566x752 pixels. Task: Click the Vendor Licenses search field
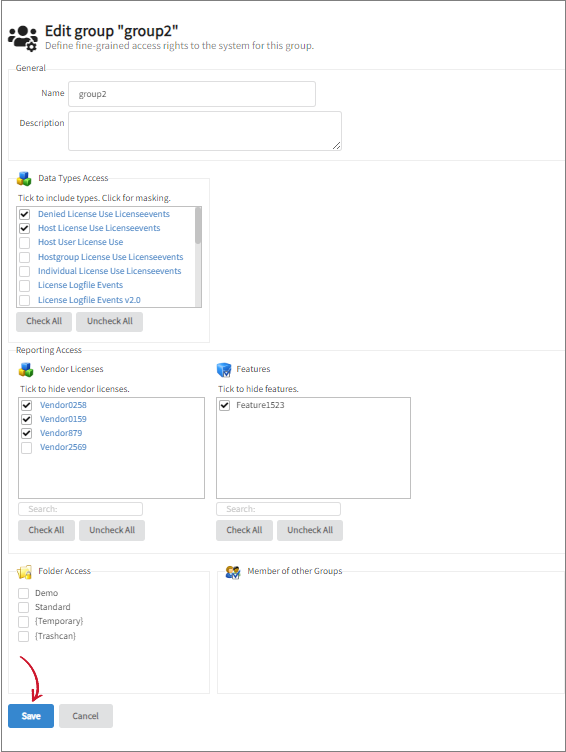[x=81, y=509]
